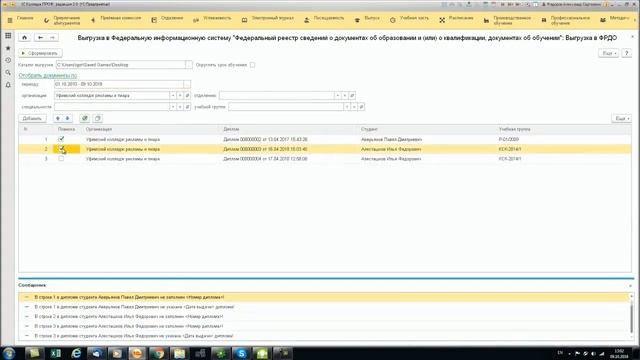Open the hamburger sections menu icon
This screenshot has height=360, width=640.
pyautogui.click(x=10, y=20)
